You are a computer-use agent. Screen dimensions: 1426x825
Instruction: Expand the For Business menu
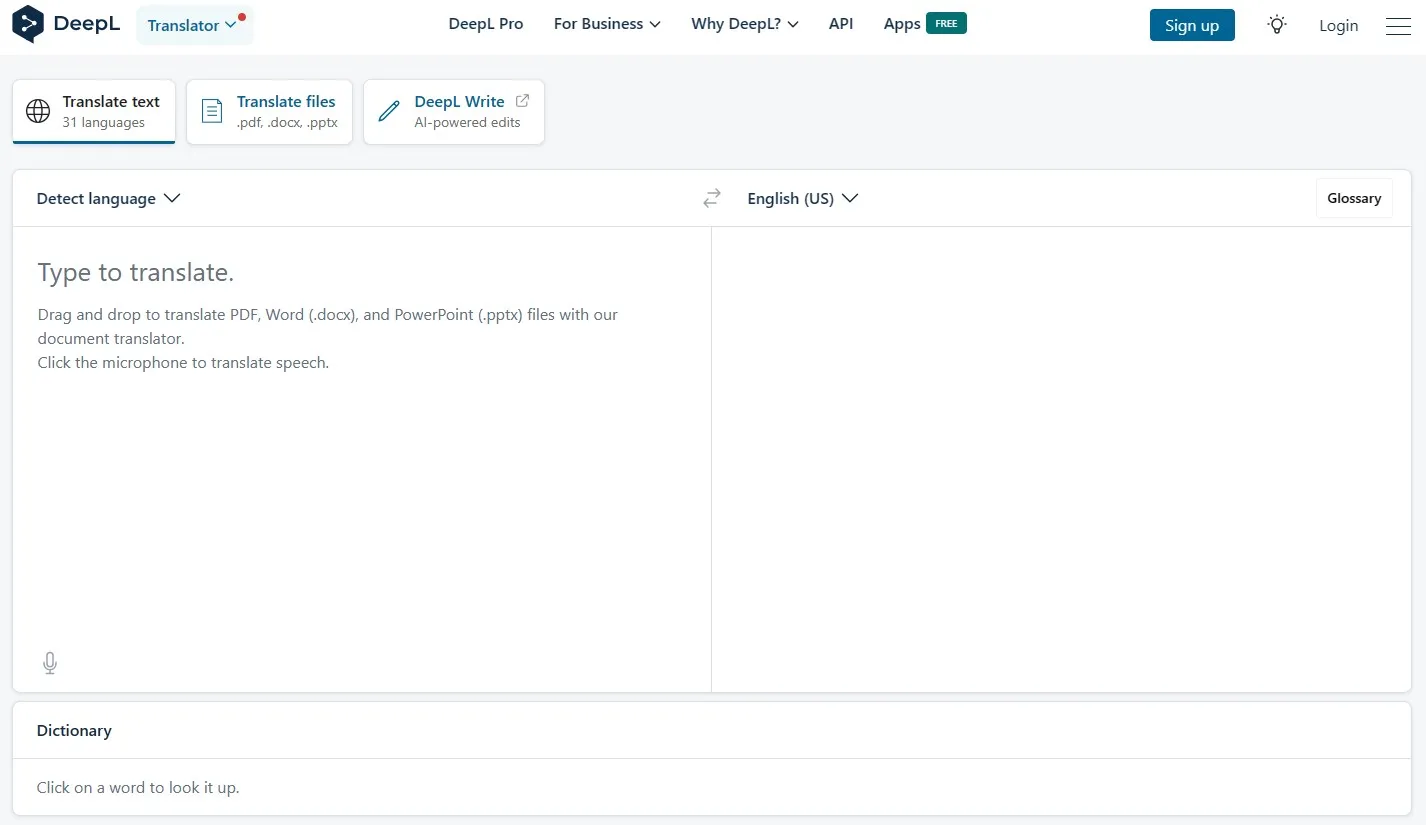click(606, 23)
